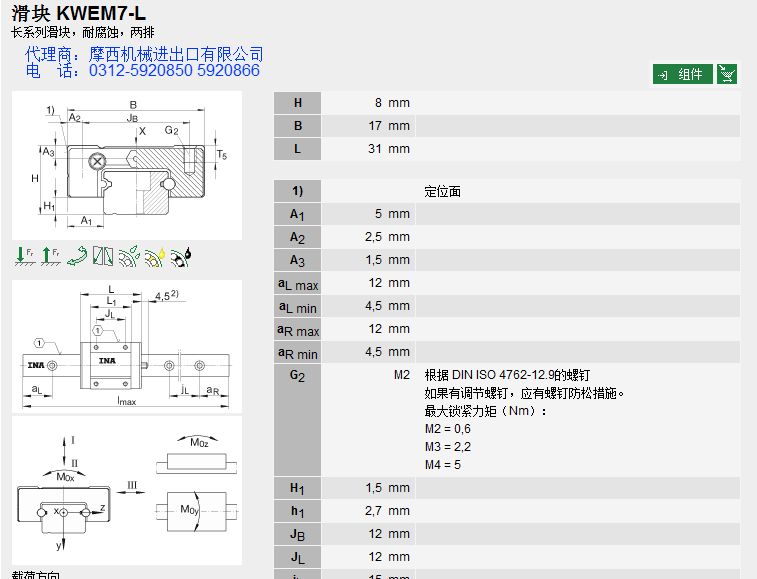
Task: Click the phone number 0312-5920850
Action: (140, 71)
